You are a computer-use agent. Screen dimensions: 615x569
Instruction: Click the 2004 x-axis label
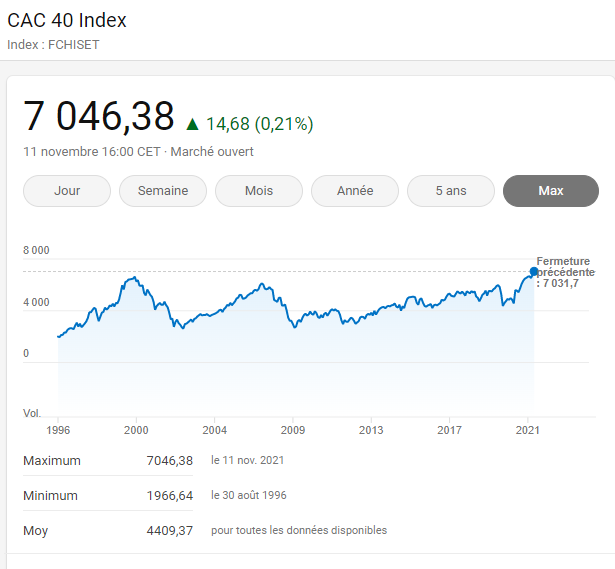215,430
